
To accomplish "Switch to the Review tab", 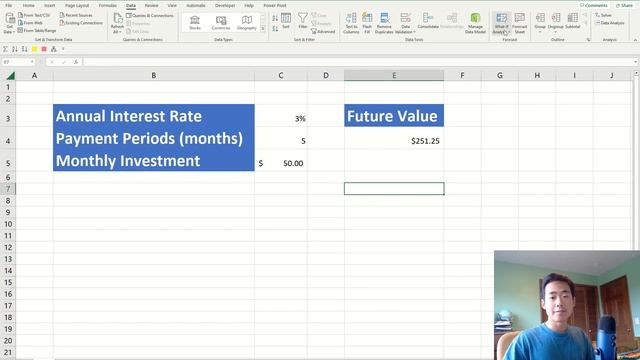I will (151, 6).
